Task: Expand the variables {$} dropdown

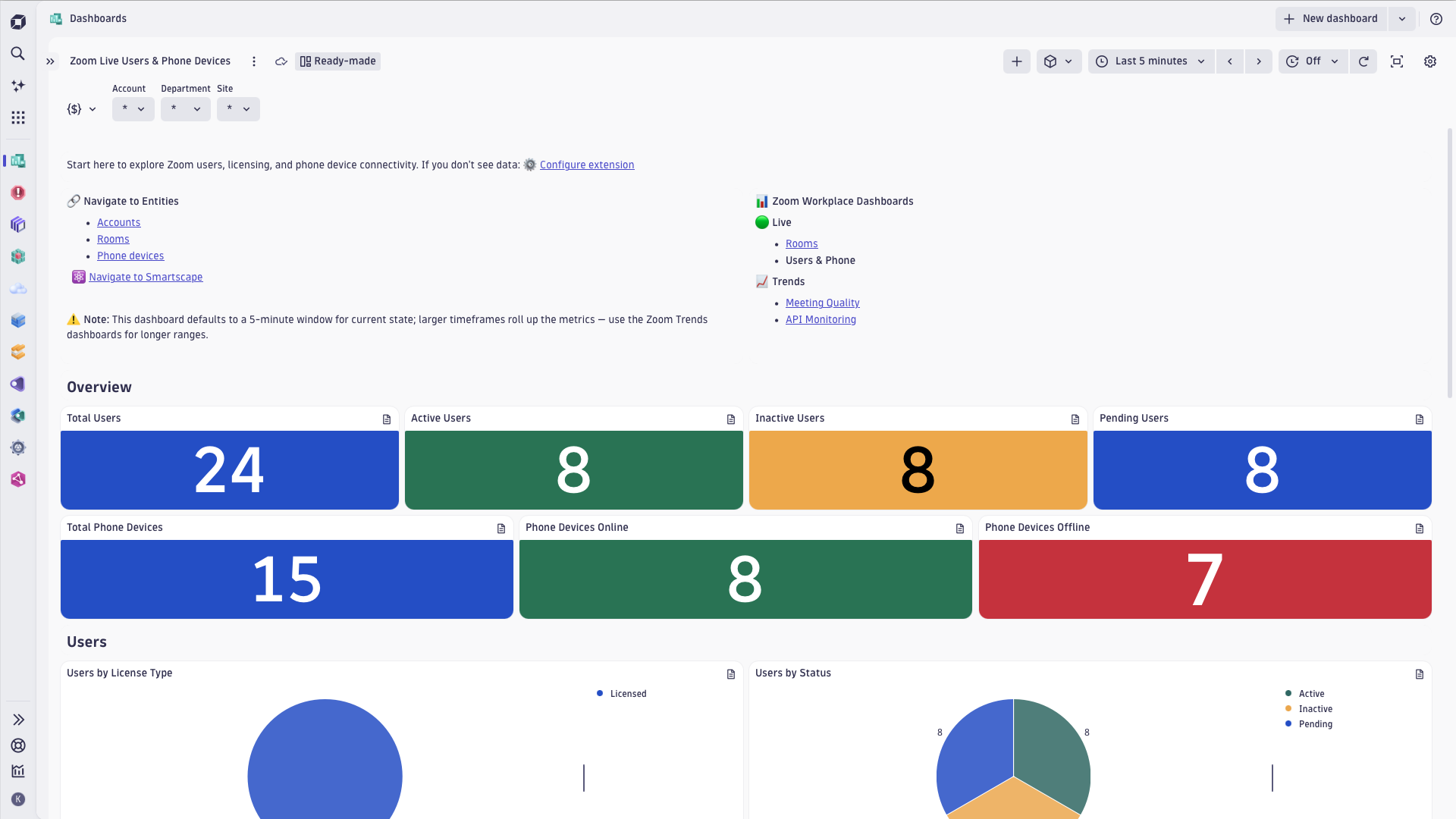Action: [82, 109]
